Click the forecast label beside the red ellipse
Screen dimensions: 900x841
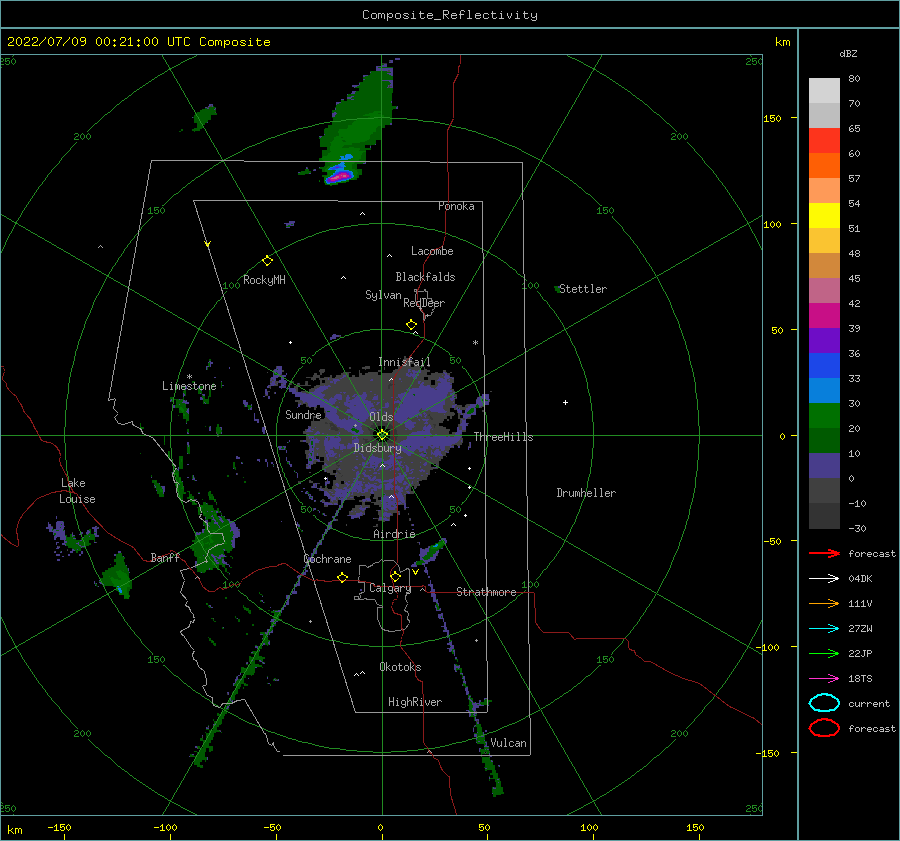[x=872, y=728]
